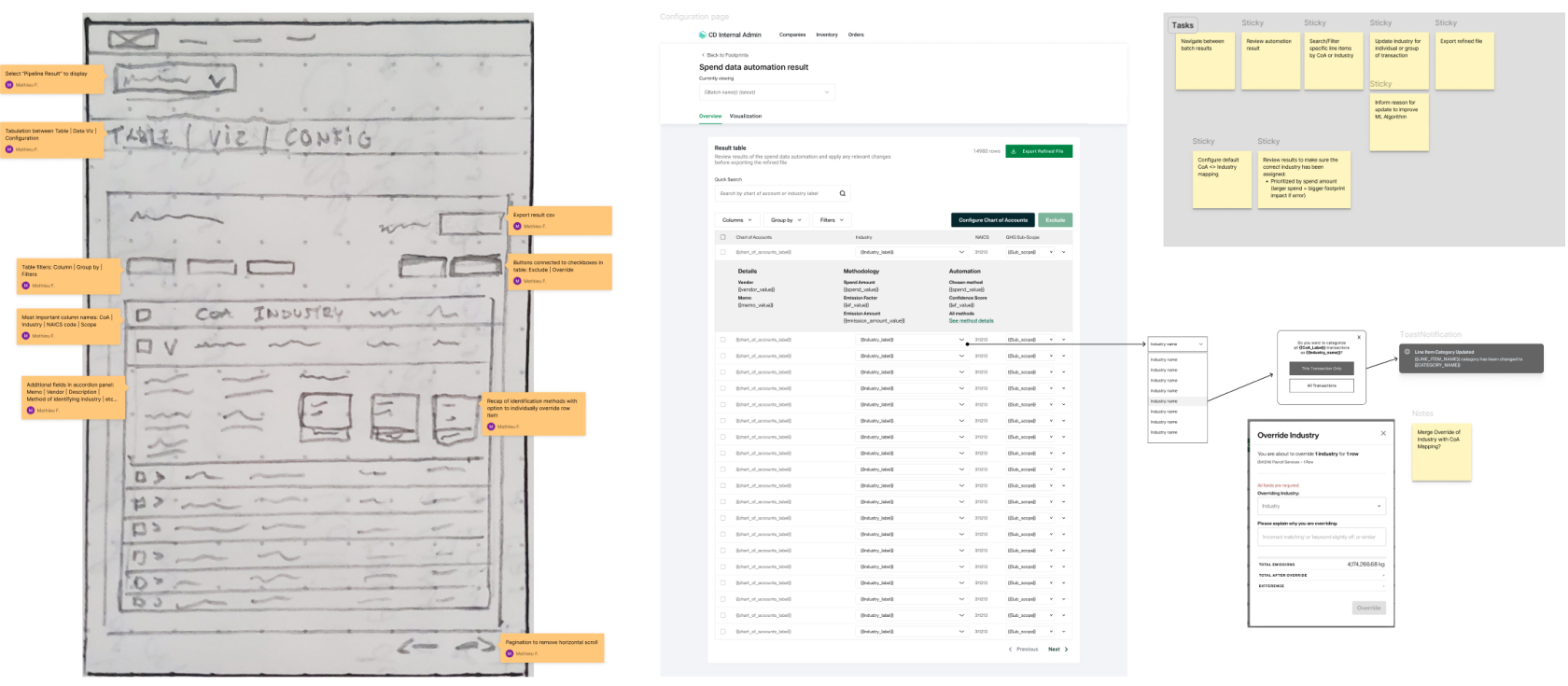The width and height of the screenshot is (1568, 686).
Task: Click the override explanation text field
Action: (1321, 537)
